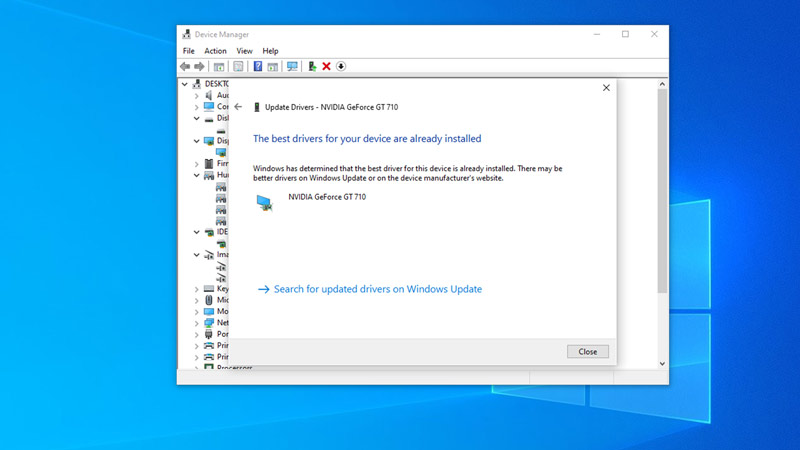Click the red X uninstall device icon
Image resolution: width=800 pixels, height=450 pixels.
click(x=327, y=66)
